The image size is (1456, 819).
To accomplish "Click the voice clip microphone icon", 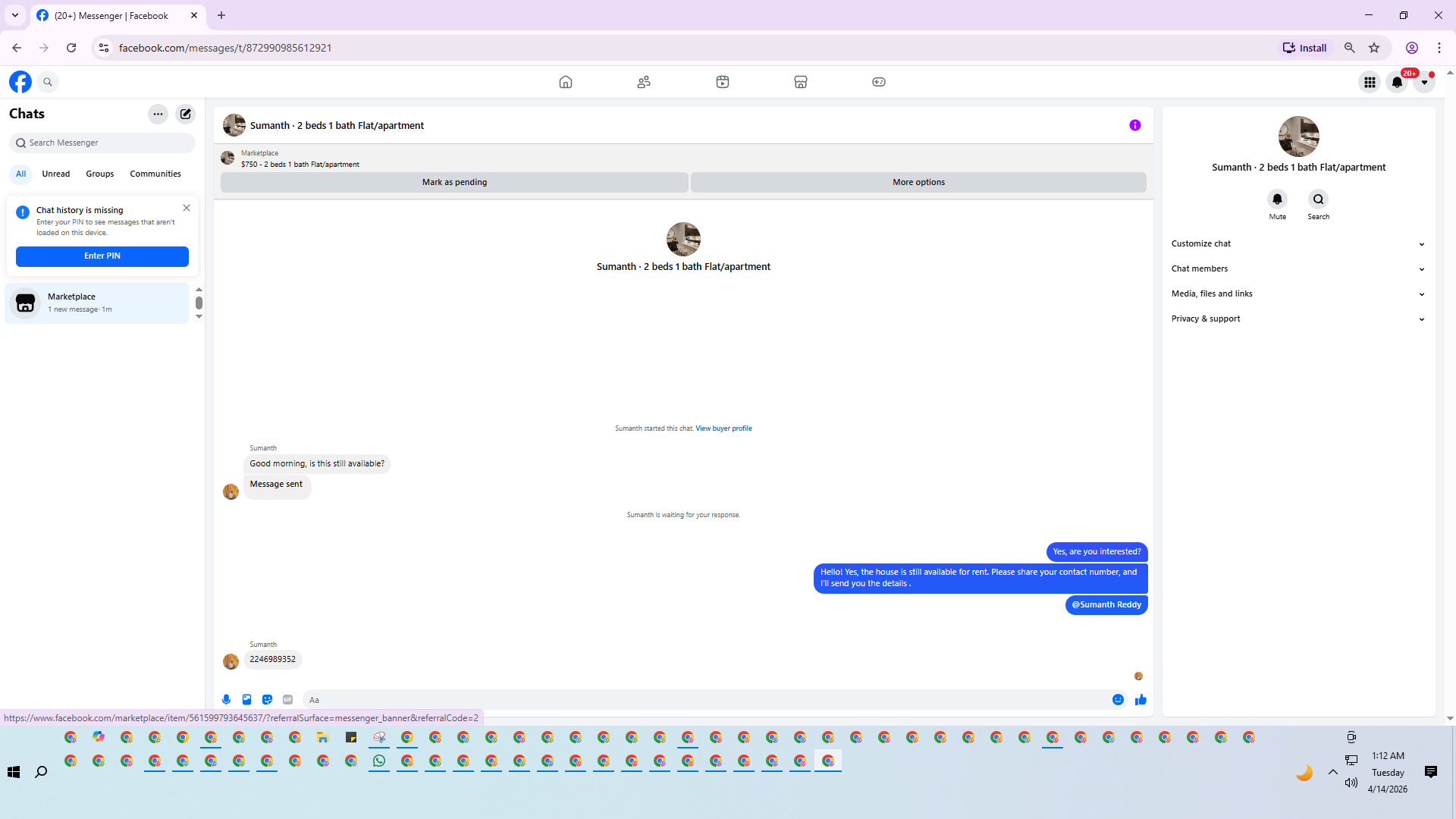I will pyautogui.click(x=226, y=699).
